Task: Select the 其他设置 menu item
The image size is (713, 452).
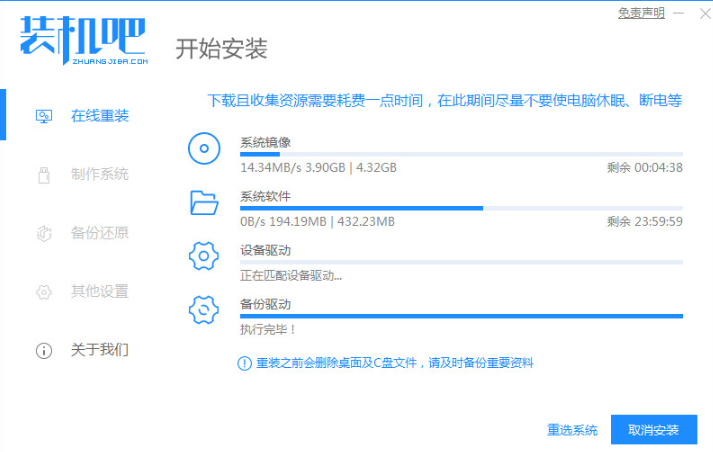Action: click(x=99, y=292)
